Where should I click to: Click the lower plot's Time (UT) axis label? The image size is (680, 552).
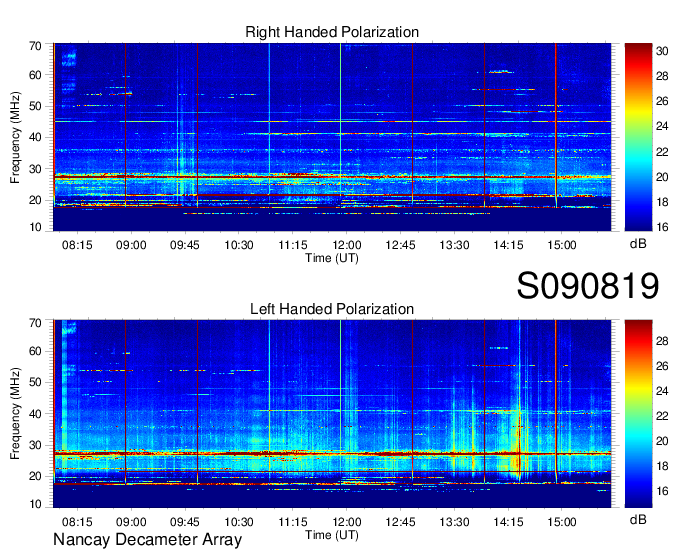pos(332,535)
